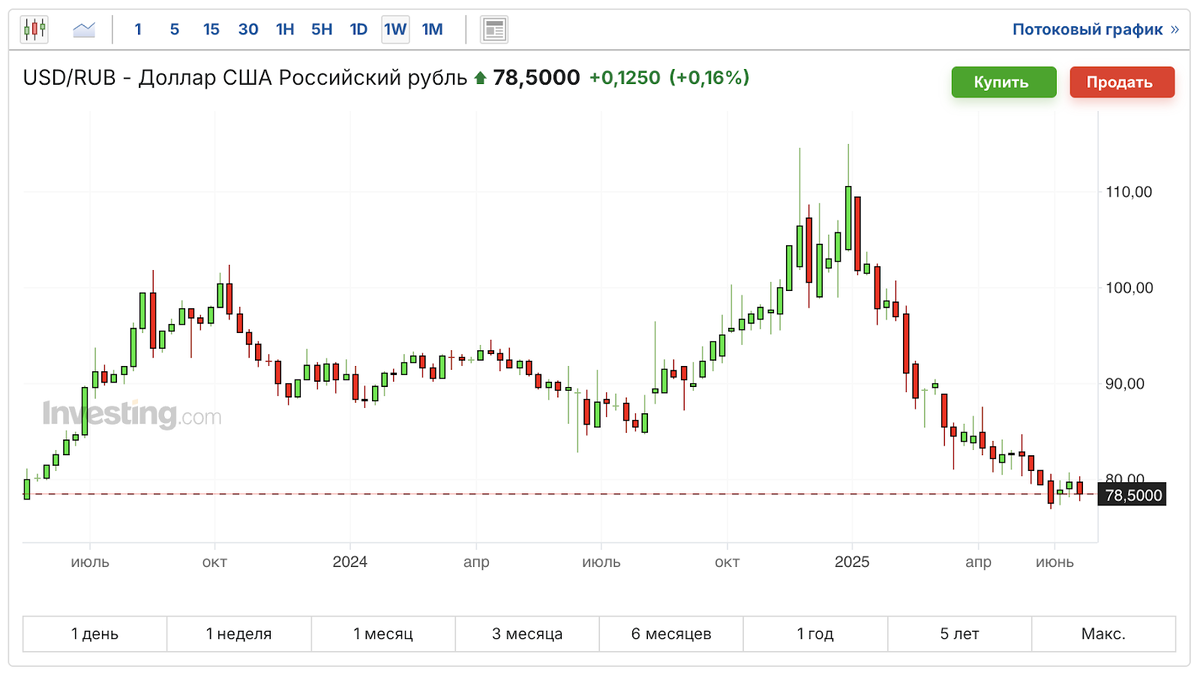Select the 5H interval
Image resolution: width=1200 pixels, height=678 pixels.
tap(321, 30)
